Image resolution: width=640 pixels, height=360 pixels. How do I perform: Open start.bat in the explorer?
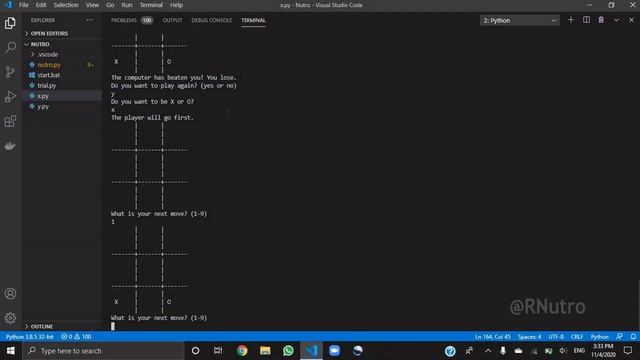(49, 75)
